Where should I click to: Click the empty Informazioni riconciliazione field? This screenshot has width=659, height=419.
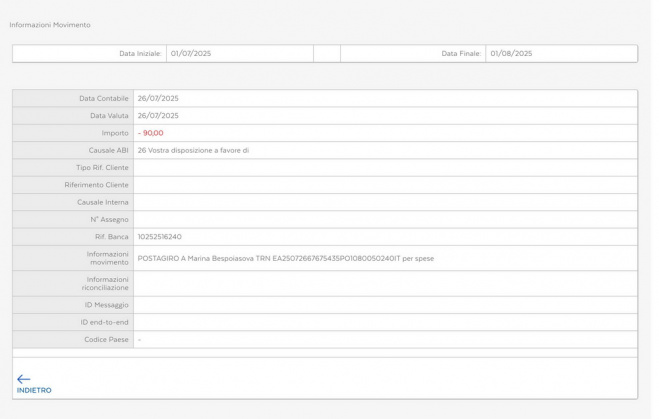tap(385, 283)
